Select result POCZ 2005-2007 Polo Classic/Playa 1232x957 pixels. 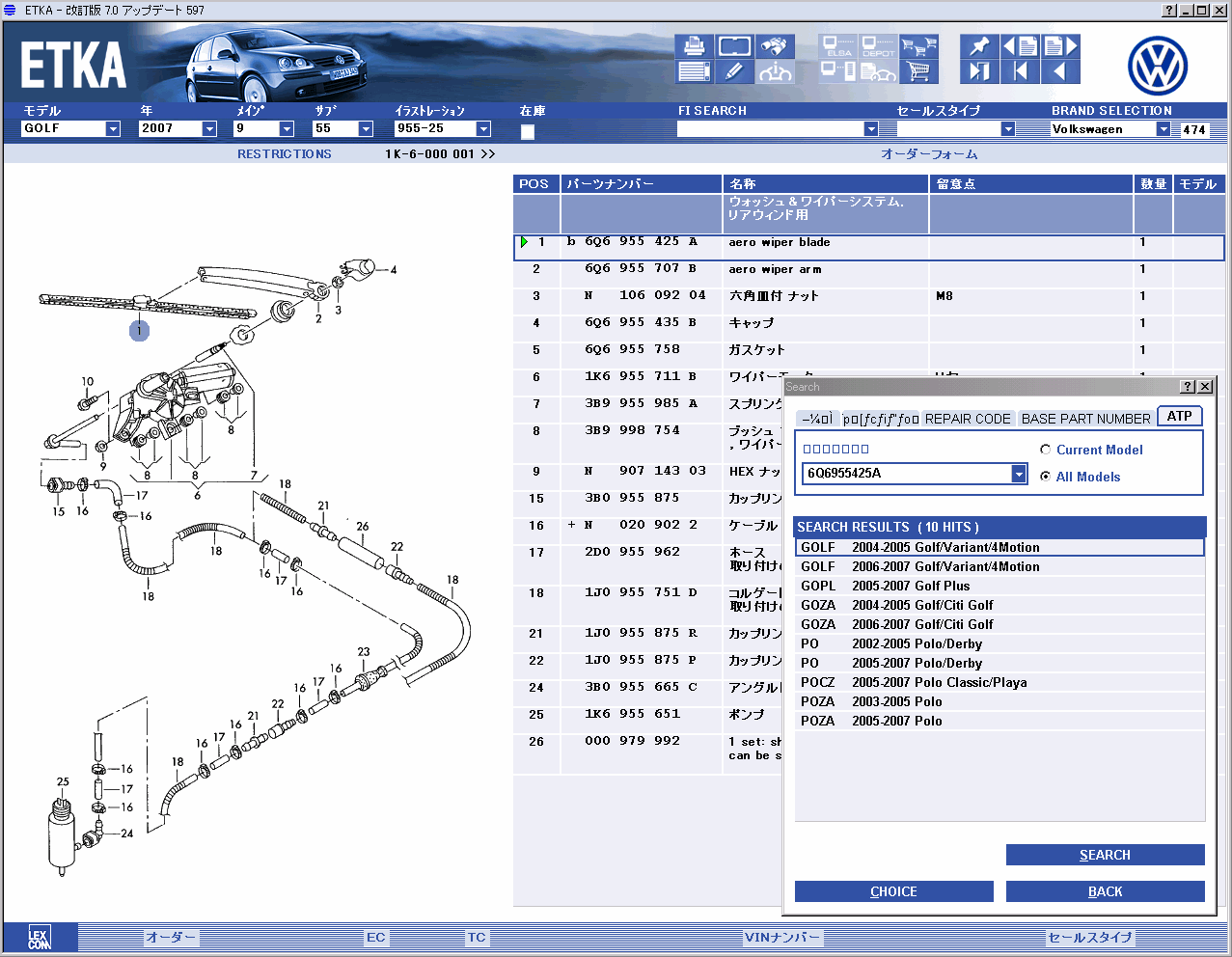999,682
